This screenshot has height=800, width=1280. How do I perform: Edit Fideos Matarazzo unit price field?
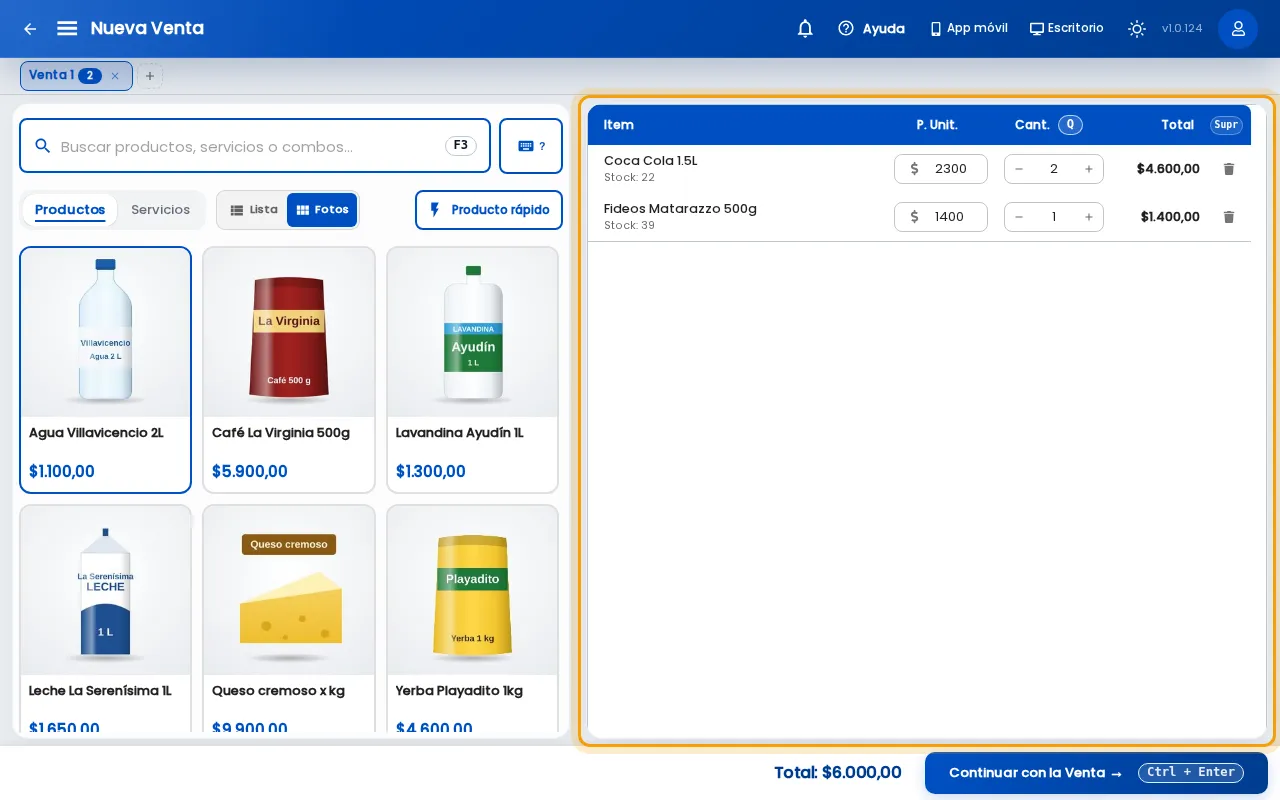click(941, 217)
